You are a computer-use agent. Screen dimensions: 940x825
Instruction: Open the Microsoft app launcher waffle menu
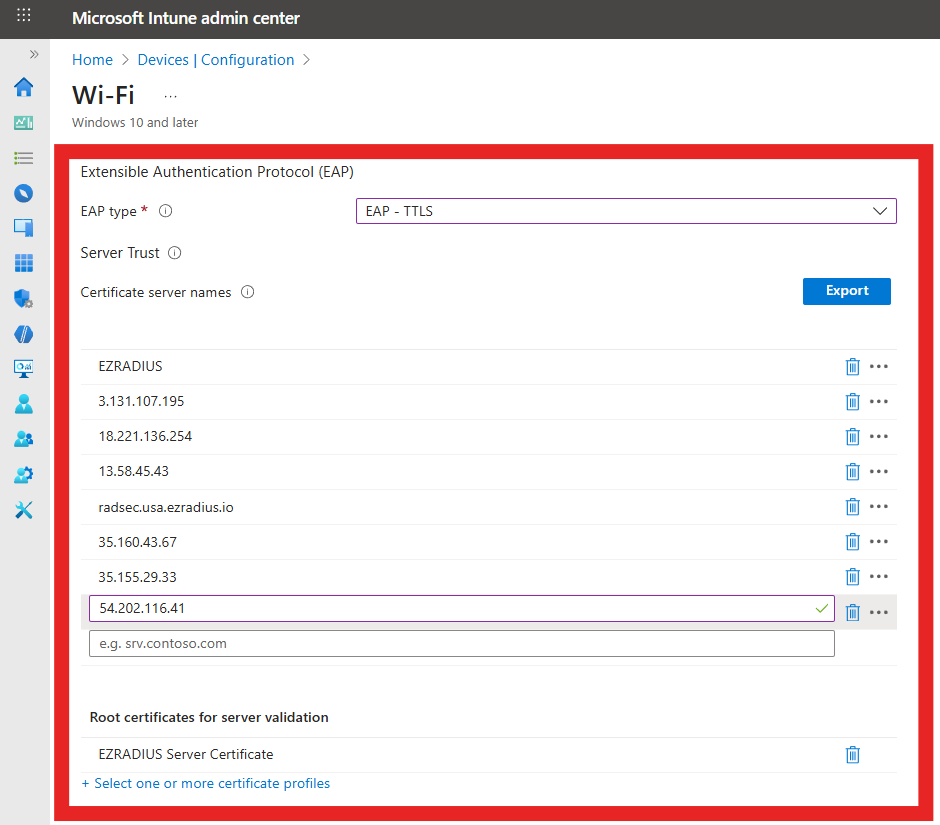(24, 17)
